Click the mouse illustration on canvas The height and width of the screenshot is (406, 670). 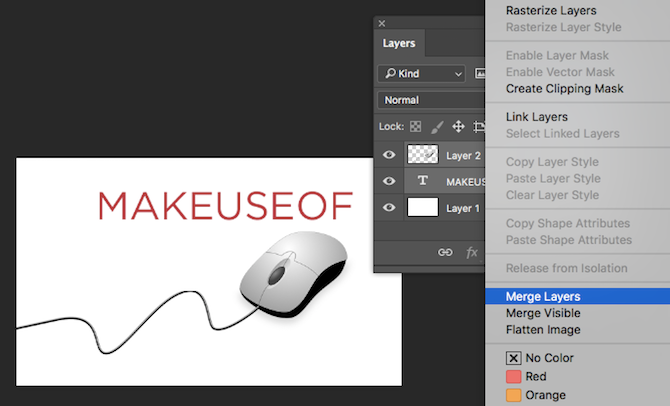(x=294, y=274)
